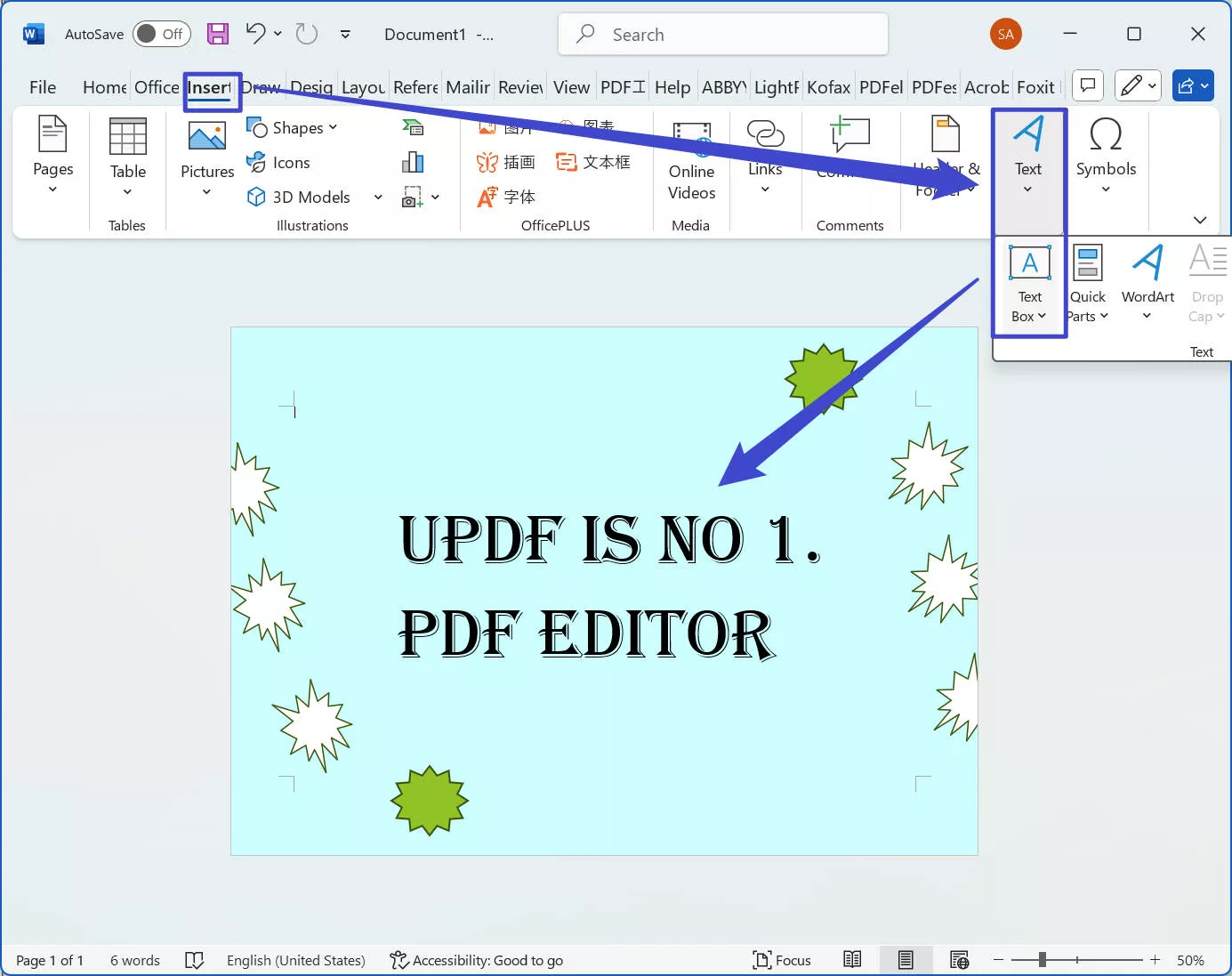Screen dimensions: 1232x976
Task: Expand the Pictures dropdown
Action: [x=206, y=191]
